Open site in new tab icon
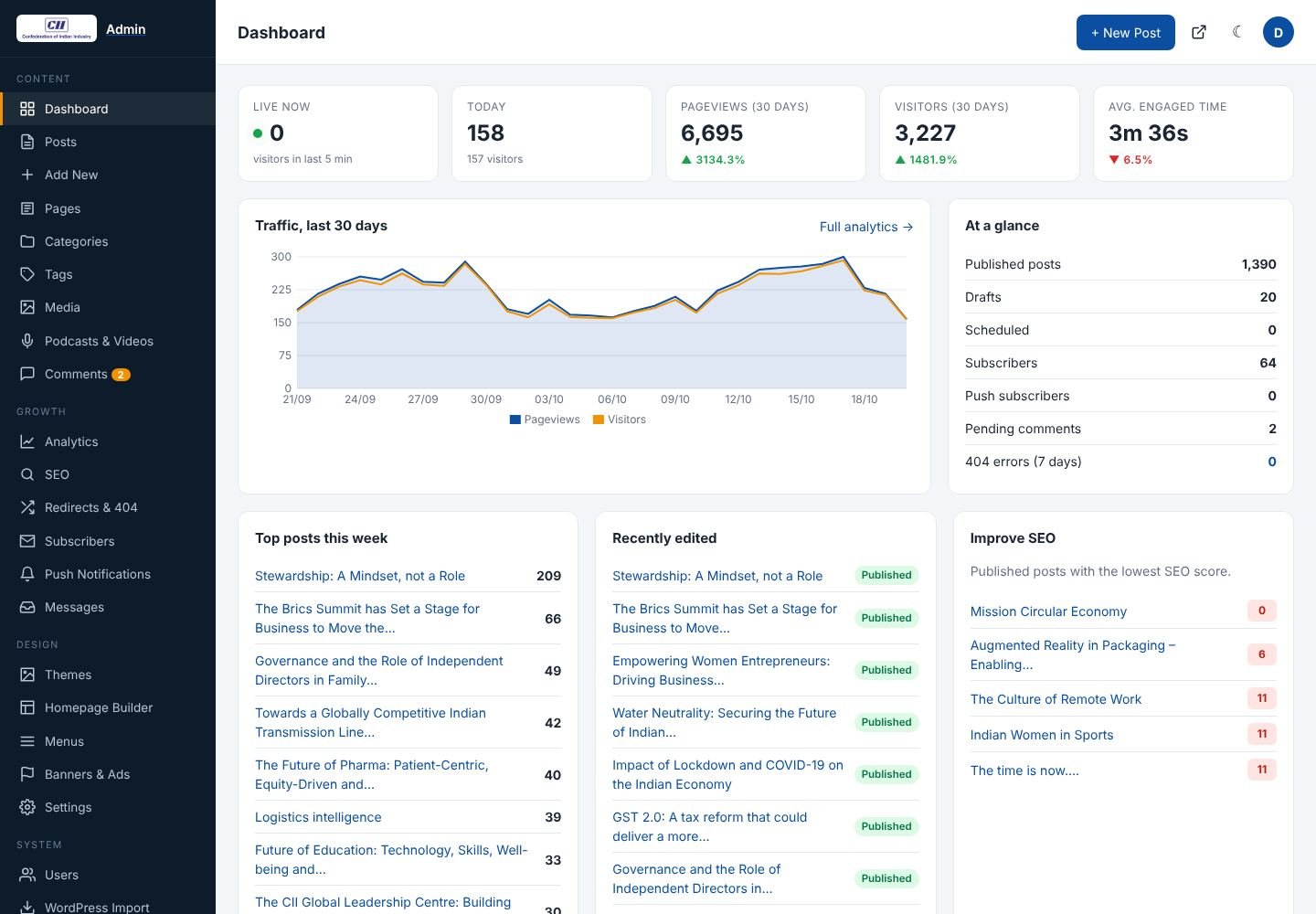 (1199, 32)
